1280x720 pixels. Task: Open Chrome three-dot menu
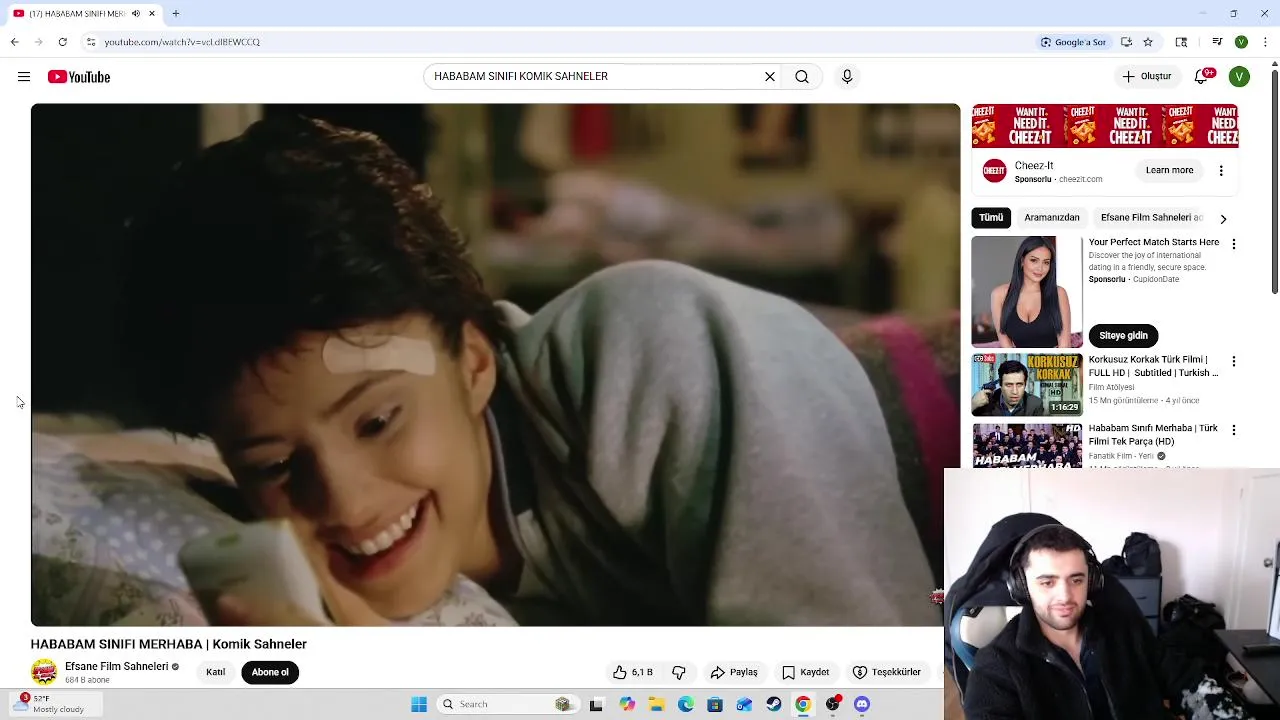[x=1266, y=42]
